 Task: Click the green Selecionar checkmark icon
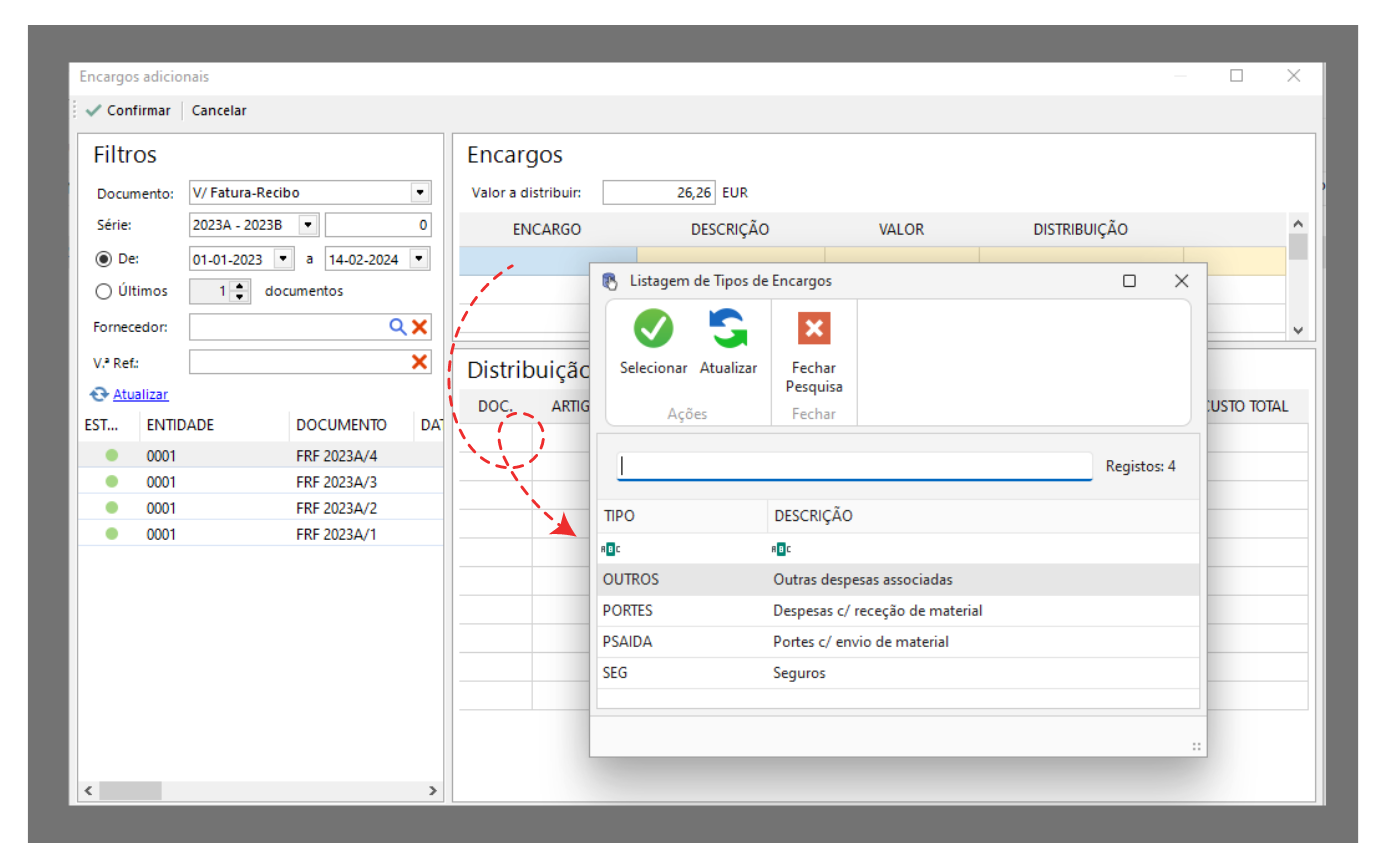click(653, 328)
